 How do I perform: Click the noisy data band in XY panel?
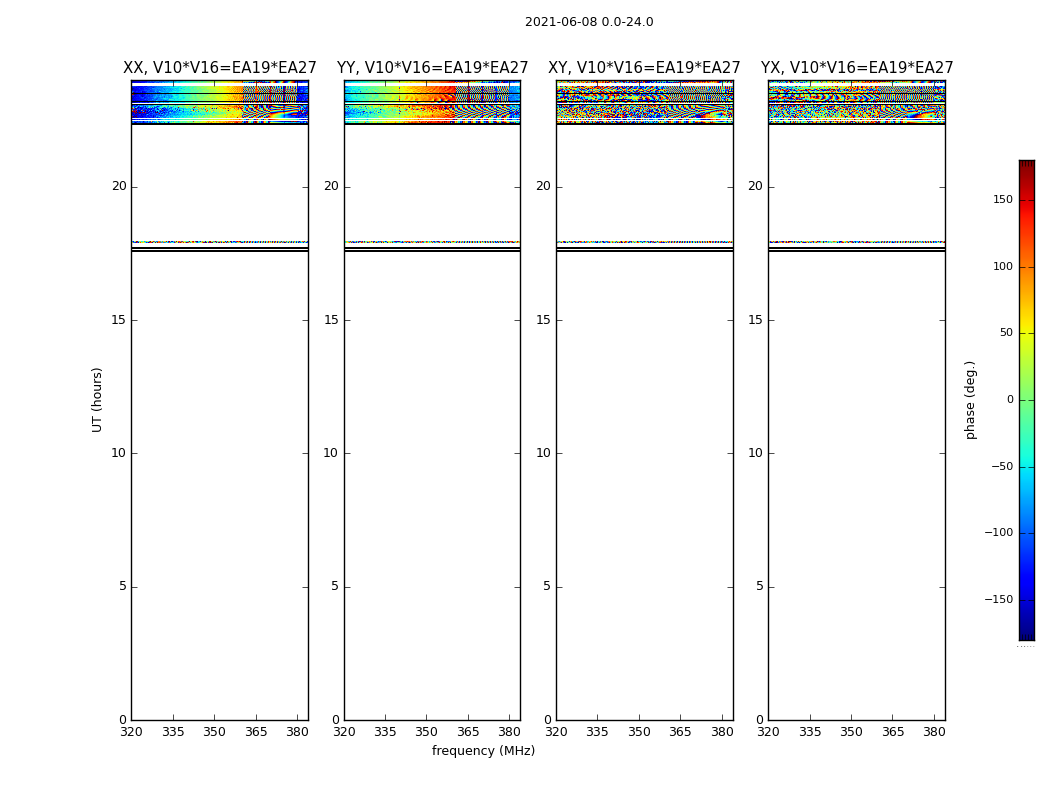(644, 101)
